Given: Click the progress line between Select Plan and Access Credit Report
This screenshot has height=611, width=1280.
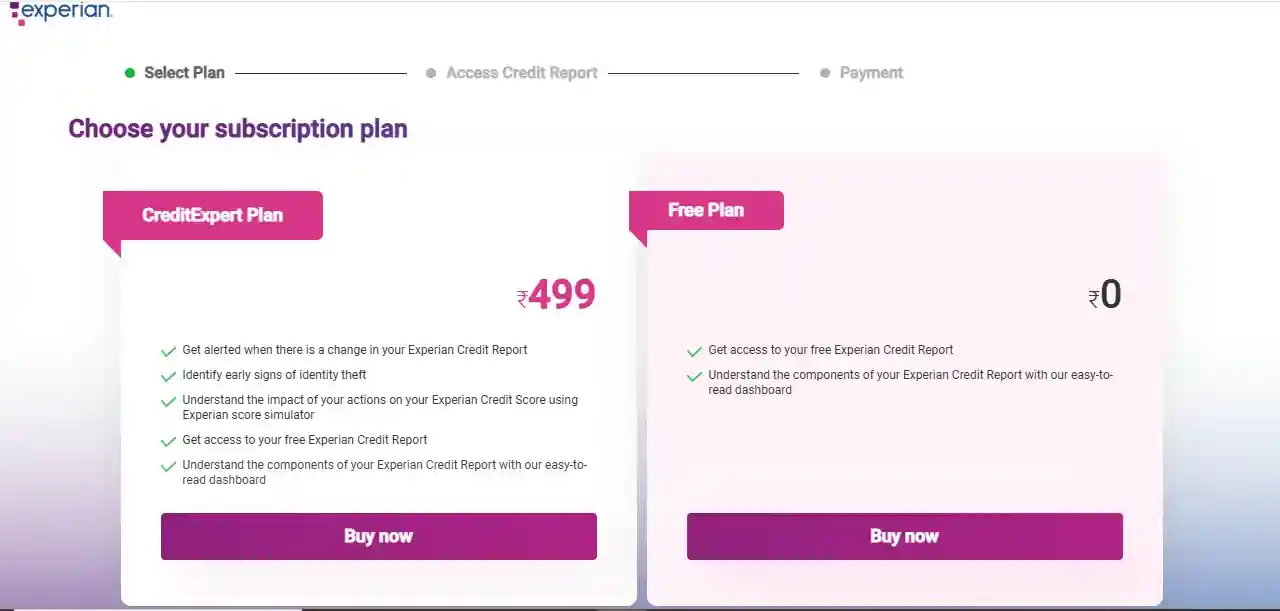Looking at the screenshot, I should click(320, 72).
